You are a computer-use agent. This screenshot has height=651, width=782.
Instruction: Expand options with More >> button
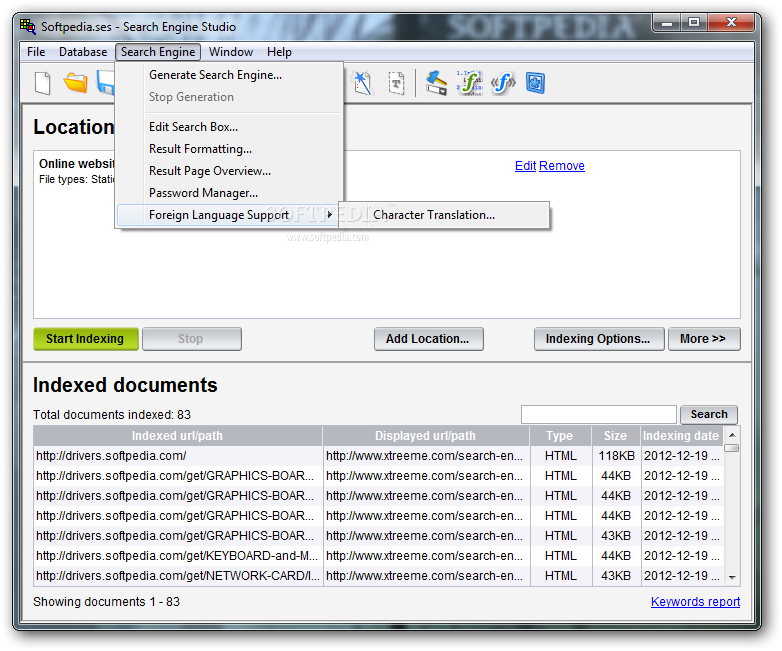tap(704, 339)
